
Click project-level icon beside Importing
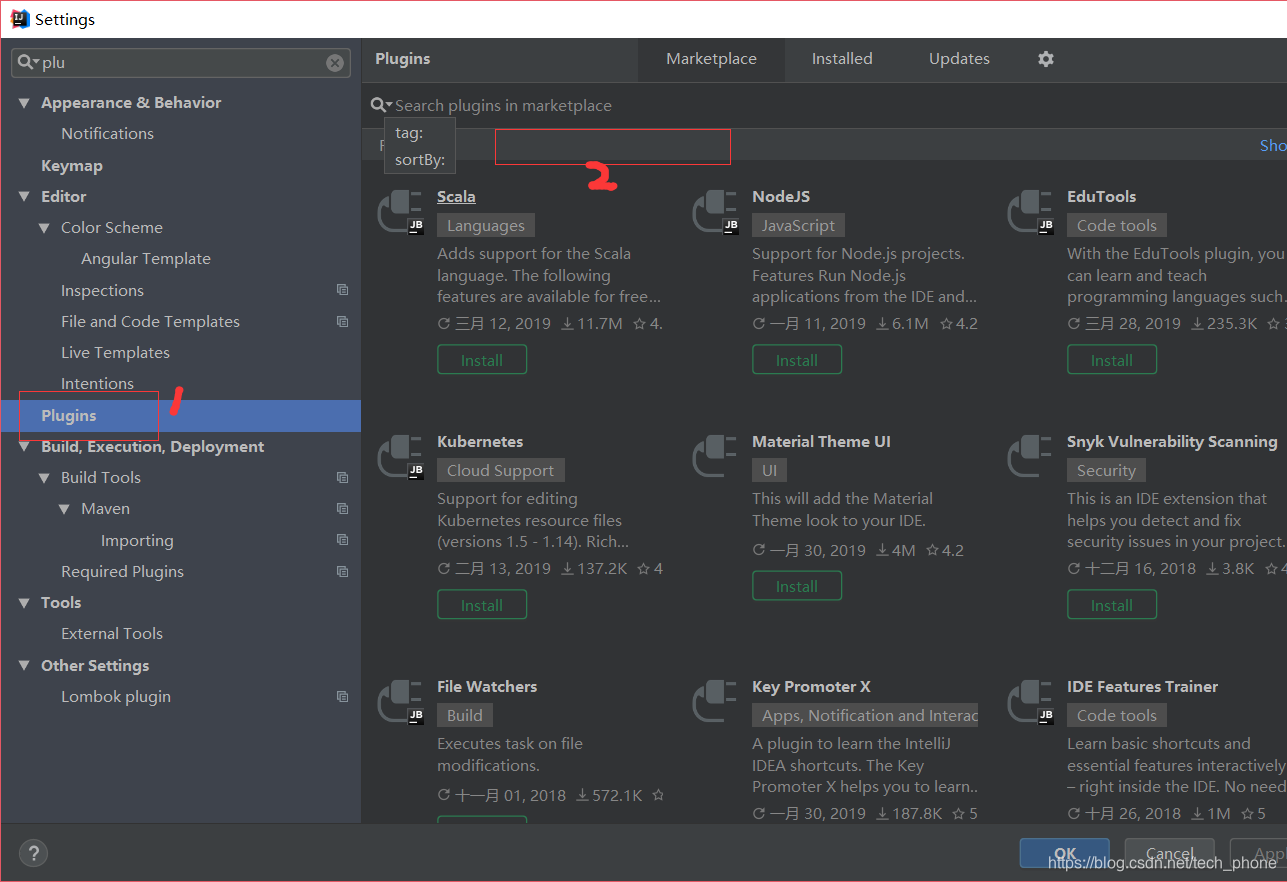[x=343, y=540]
